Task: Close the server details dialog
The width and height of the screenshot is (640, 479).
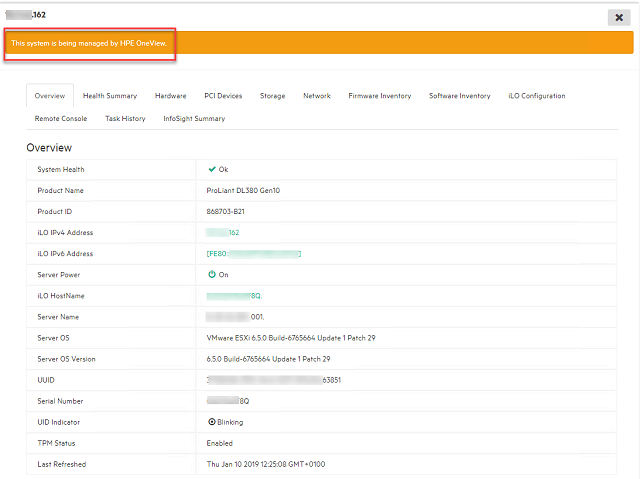Action: [617, 17]
